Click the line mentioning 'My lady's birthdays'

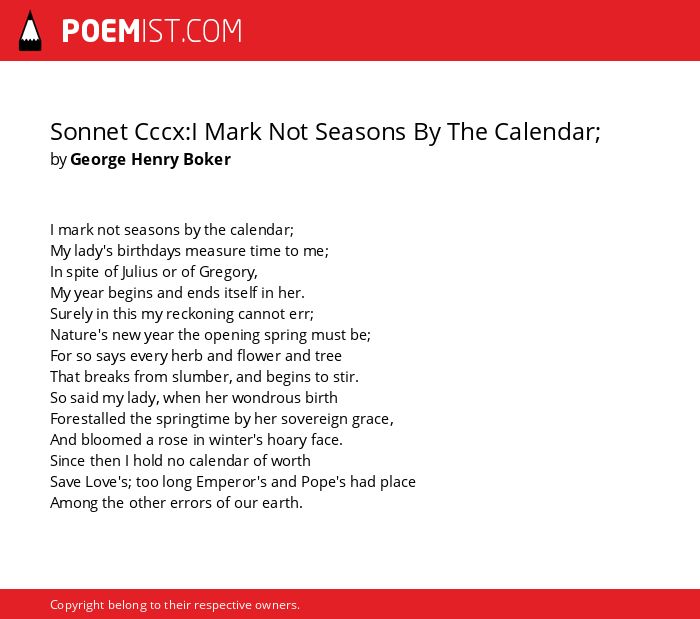(x=189, y=251)
